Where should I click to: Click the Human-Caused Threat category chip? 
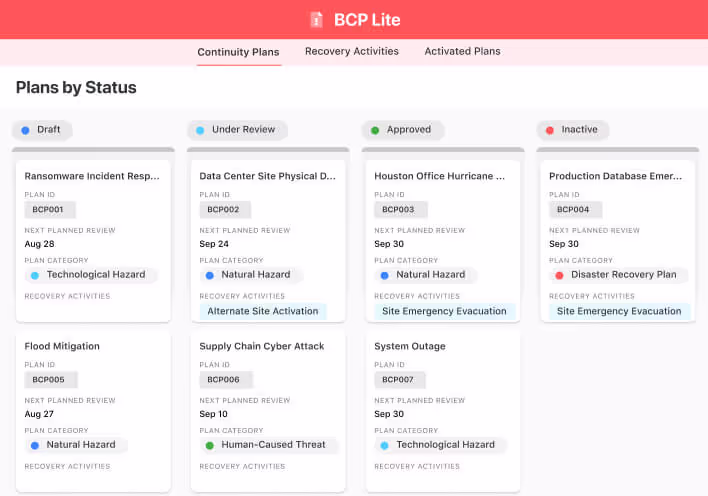265,444
